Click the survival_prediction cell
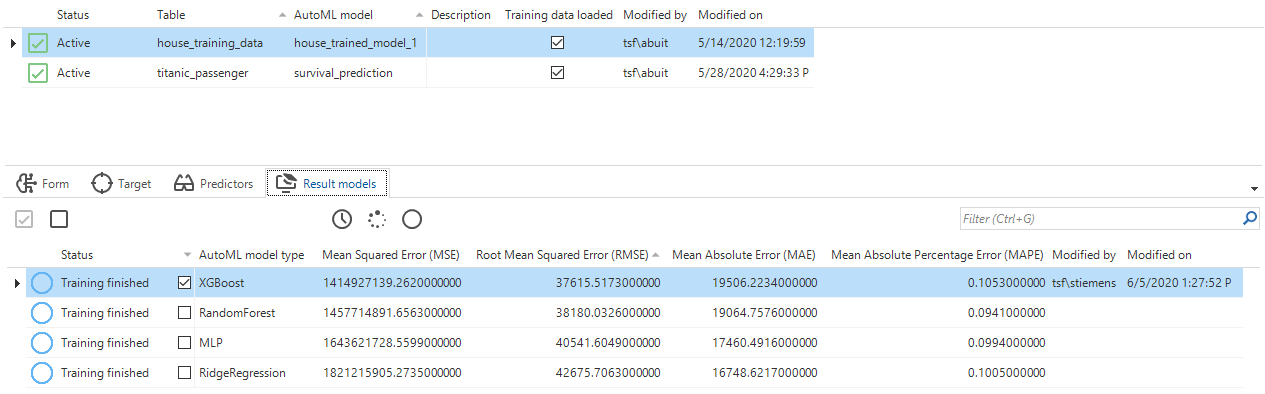 pyautogui.click(x=343, y=73)
